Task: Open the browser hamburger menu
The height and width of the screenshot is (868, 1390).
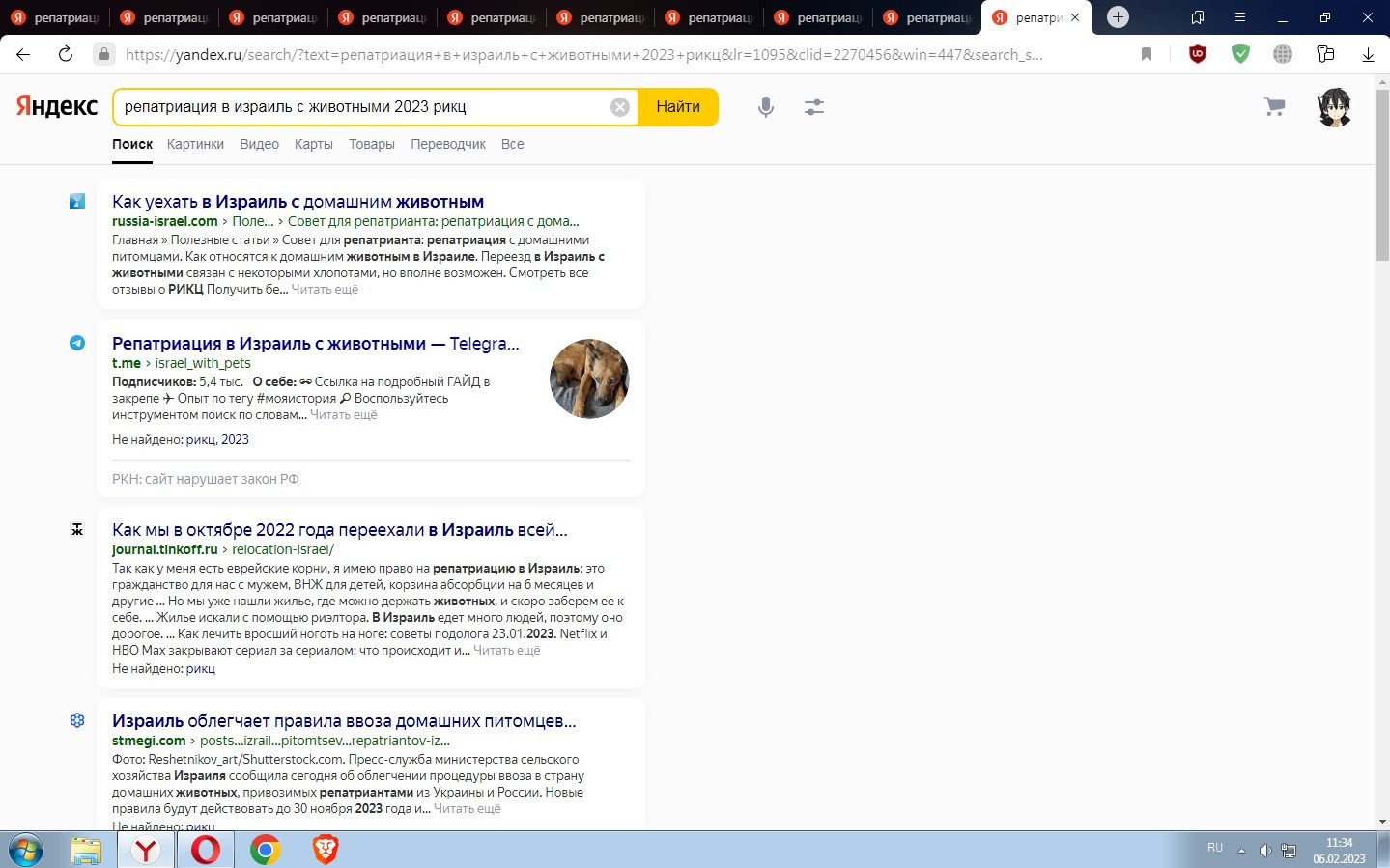Action: [1240, 17]
